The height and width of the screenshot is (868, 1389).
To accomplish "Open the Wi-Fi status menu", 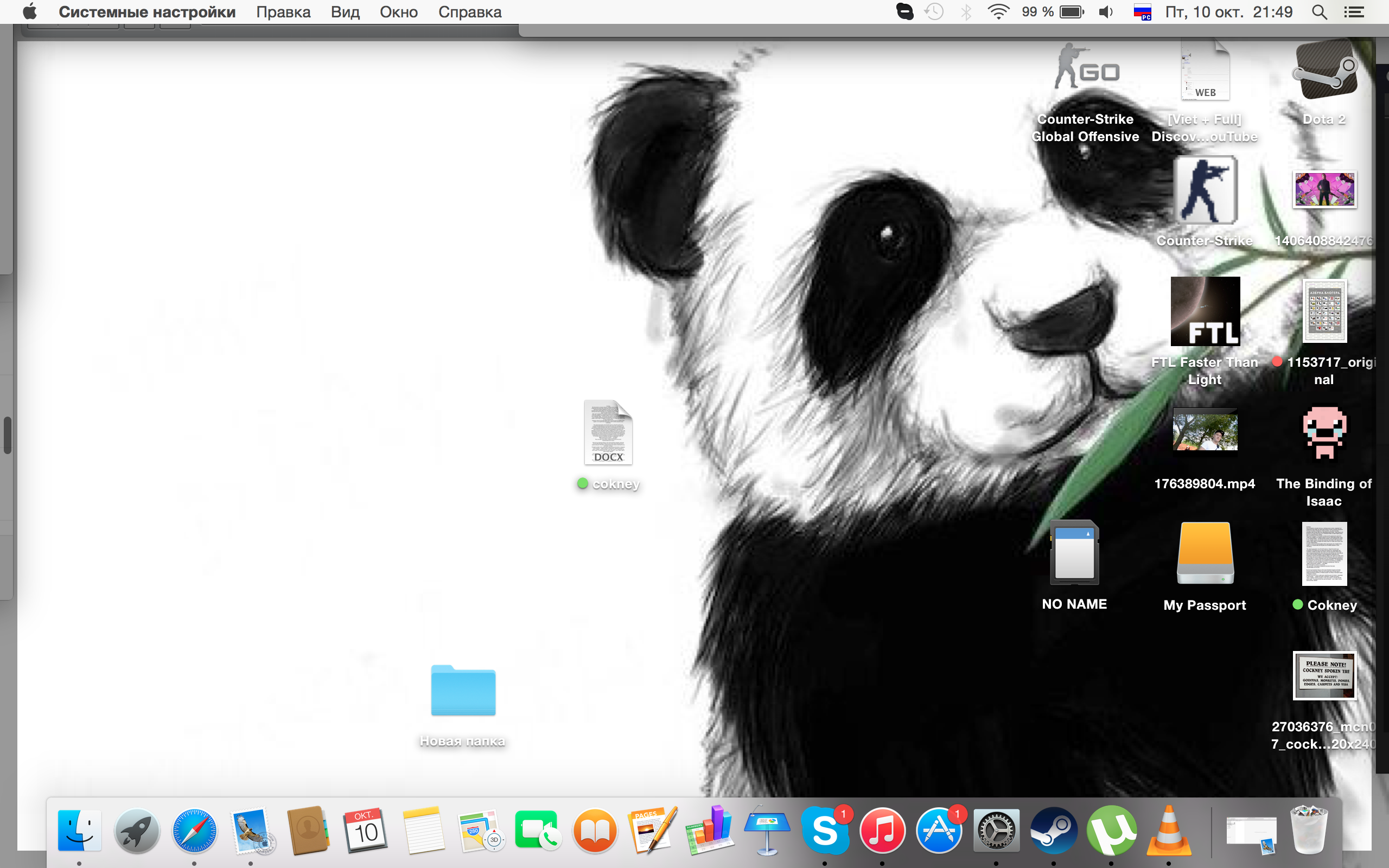I will click(998, 12).
